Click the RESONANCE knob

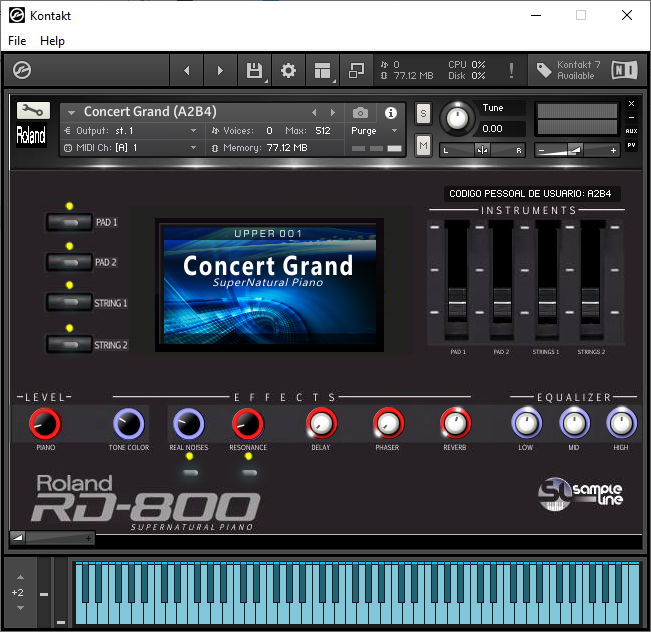point(248,424)
